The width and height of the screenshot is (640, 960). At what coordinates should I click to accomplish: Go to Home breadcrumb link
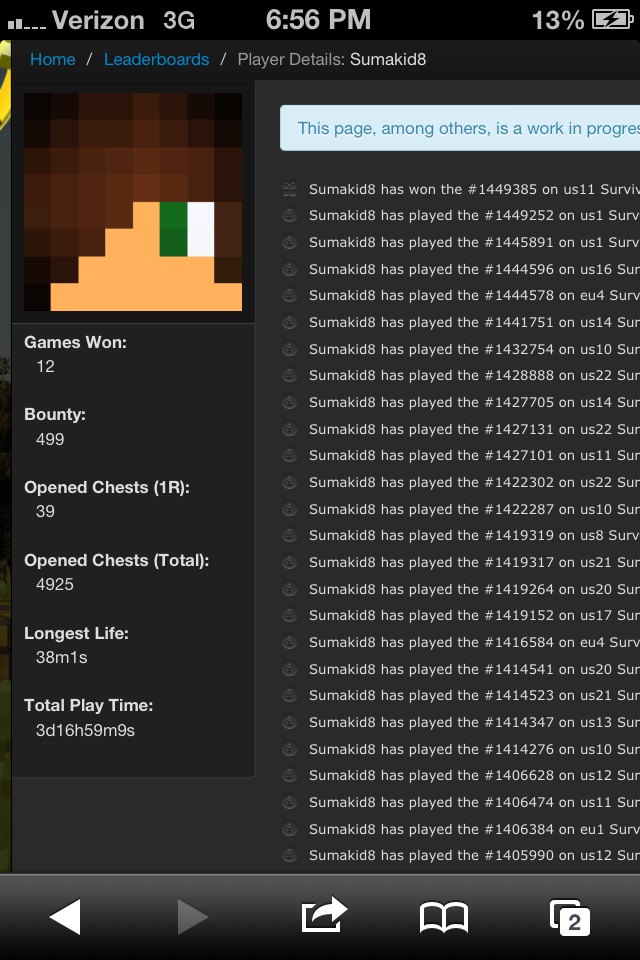(53, 59)
